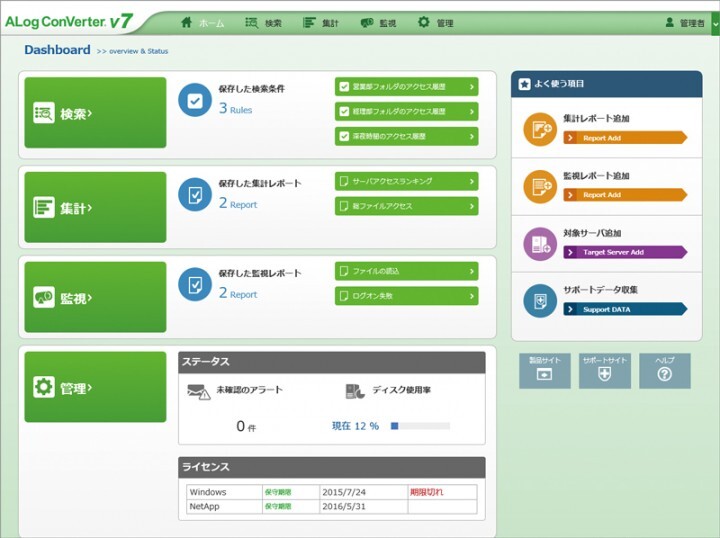Select the 経理部フォルダのアクセス履歴 checked rule
Image resolution: width=720 pixels, height=538 pixels.
click(406, 111)
